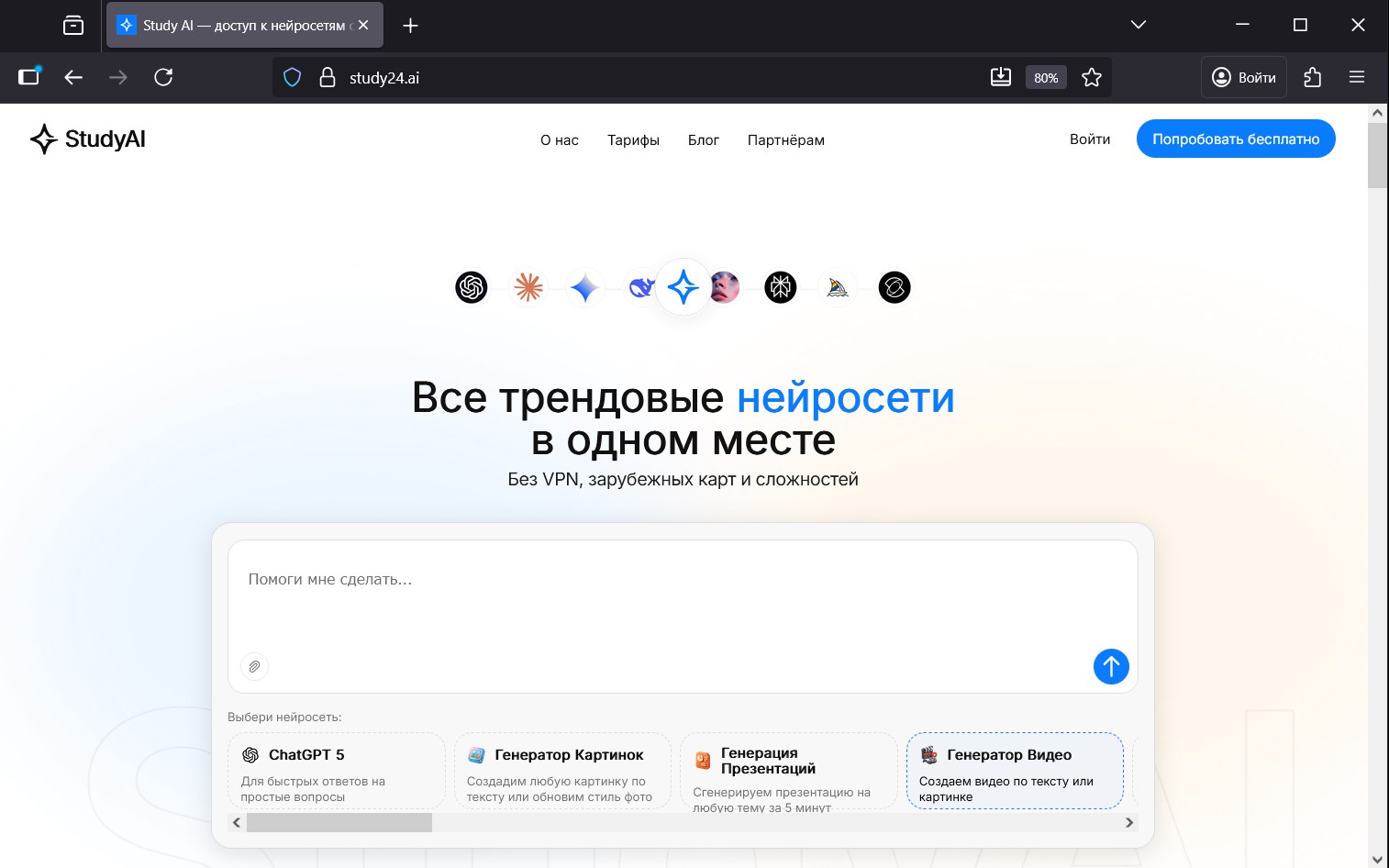Screen dimensions: 1389x868
Task: Open the Тарифы menu item
Action: click(x=633, y=139)
